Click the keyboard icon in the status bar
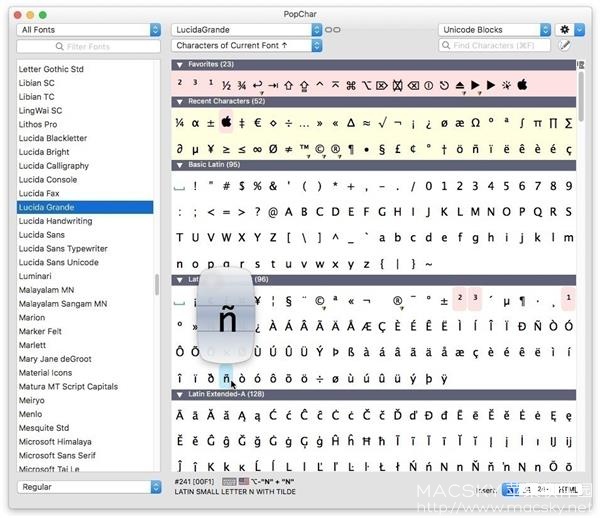The image size is (600, 518). coord(229,481)
